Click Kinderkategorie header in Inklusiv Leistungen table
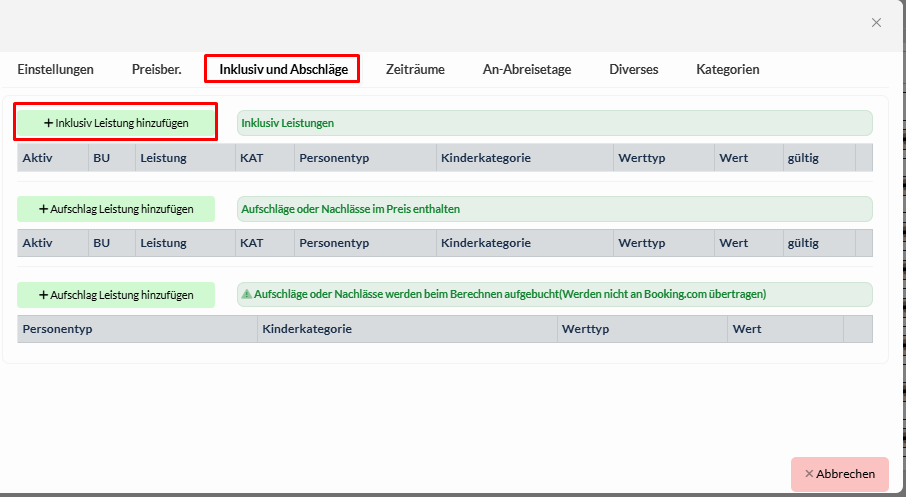This screenshot has width=906, height=497. pos(485,158)
